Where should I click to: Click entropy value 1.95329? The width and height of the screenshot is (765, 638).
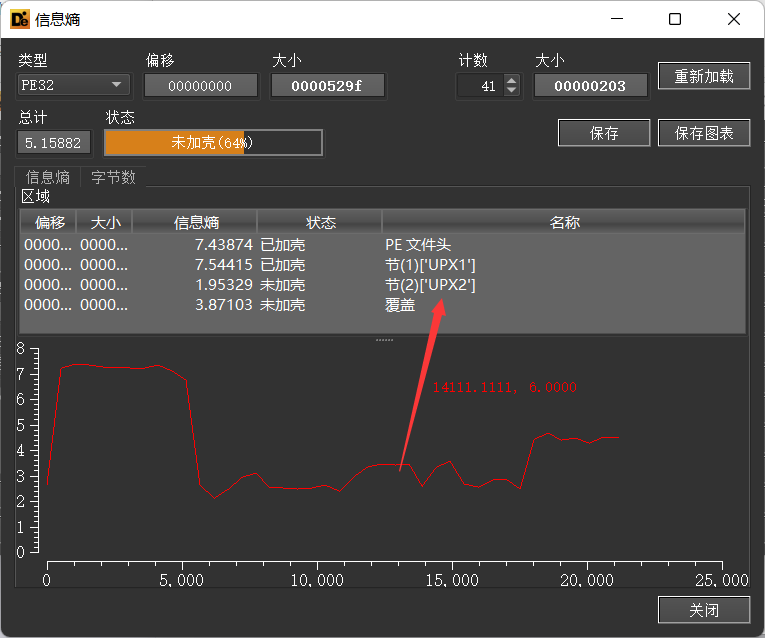(223, 284)
